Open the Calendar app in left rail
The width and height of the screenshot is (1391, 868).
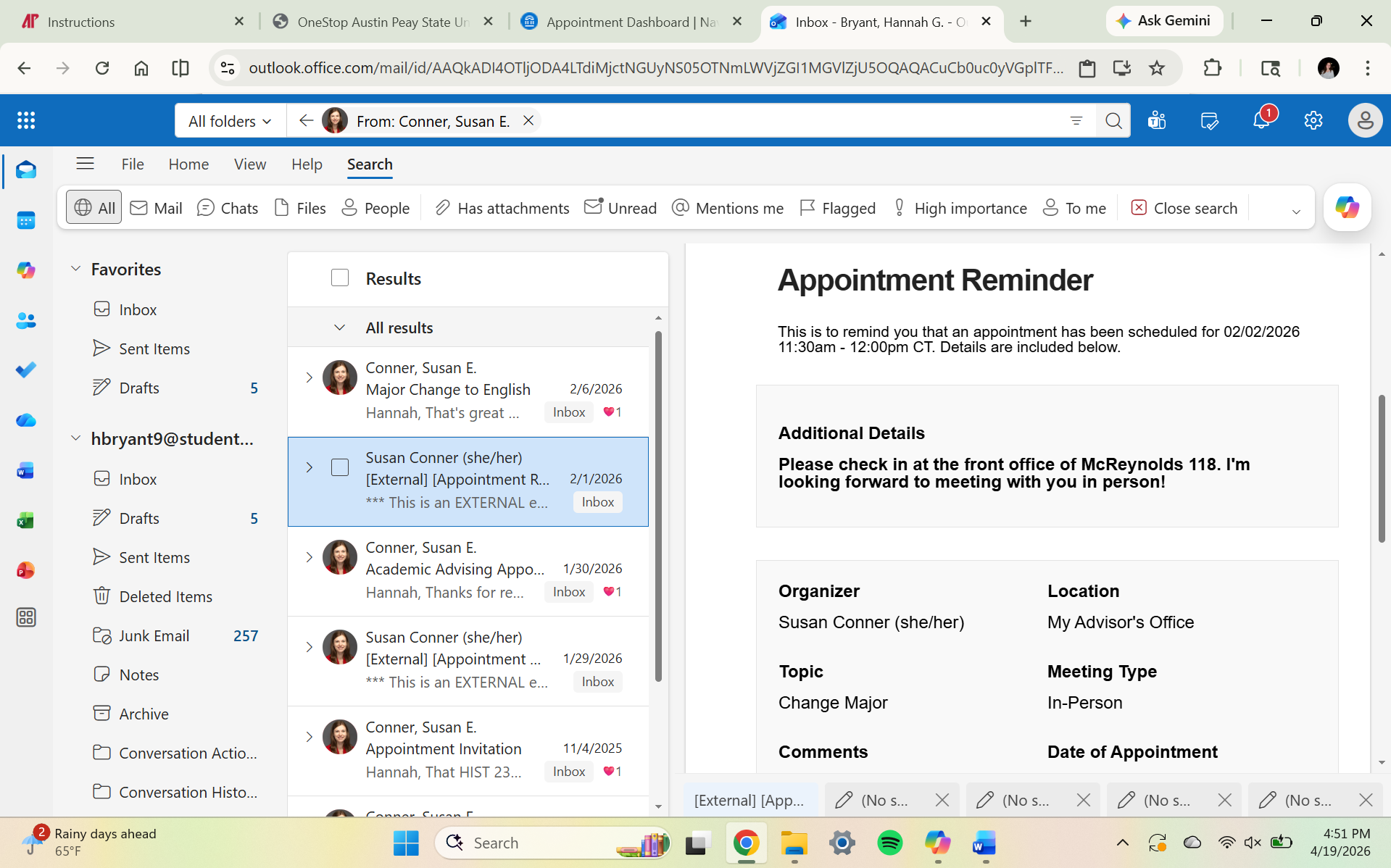point(26,220)
